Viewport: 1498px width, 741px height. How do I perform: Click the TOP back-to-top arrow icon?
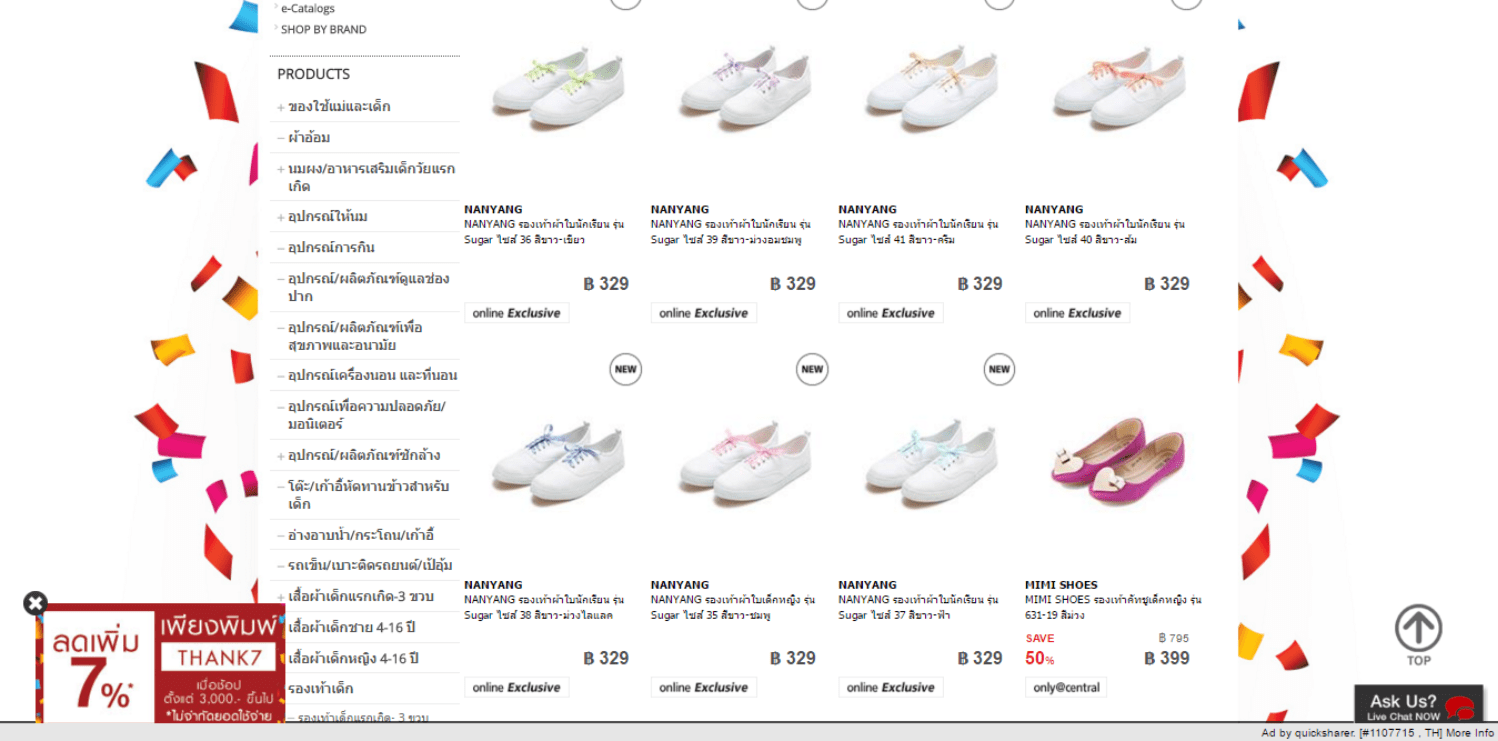pos(1418,628)
